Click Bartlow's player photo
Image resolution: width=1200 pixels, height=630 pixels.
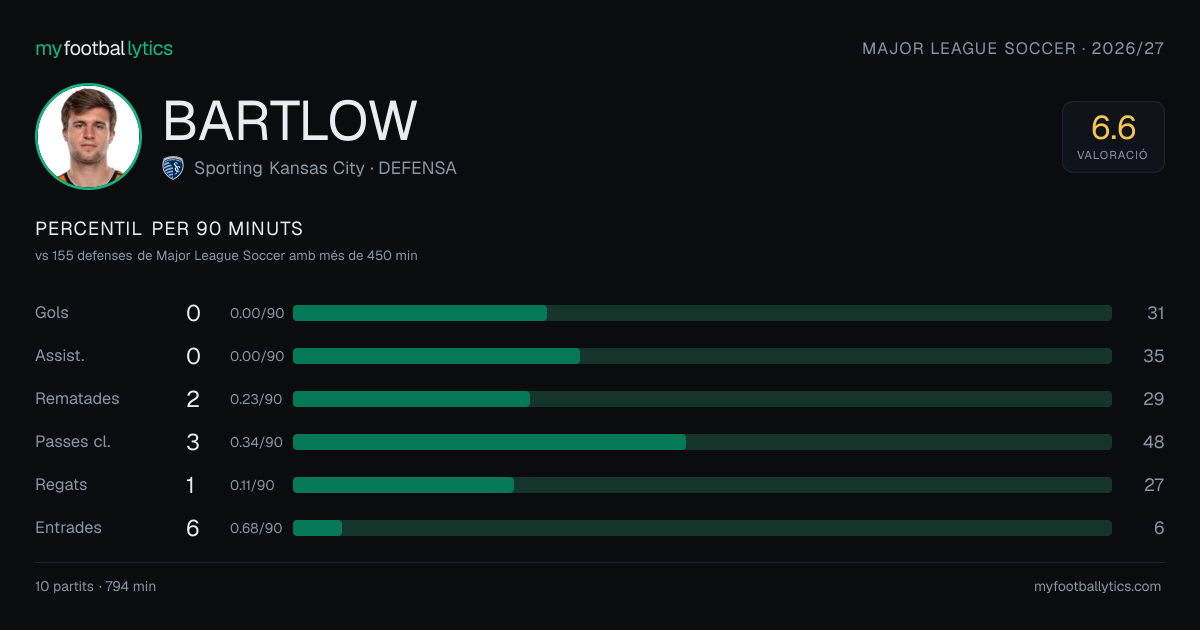tap(88, 136)
